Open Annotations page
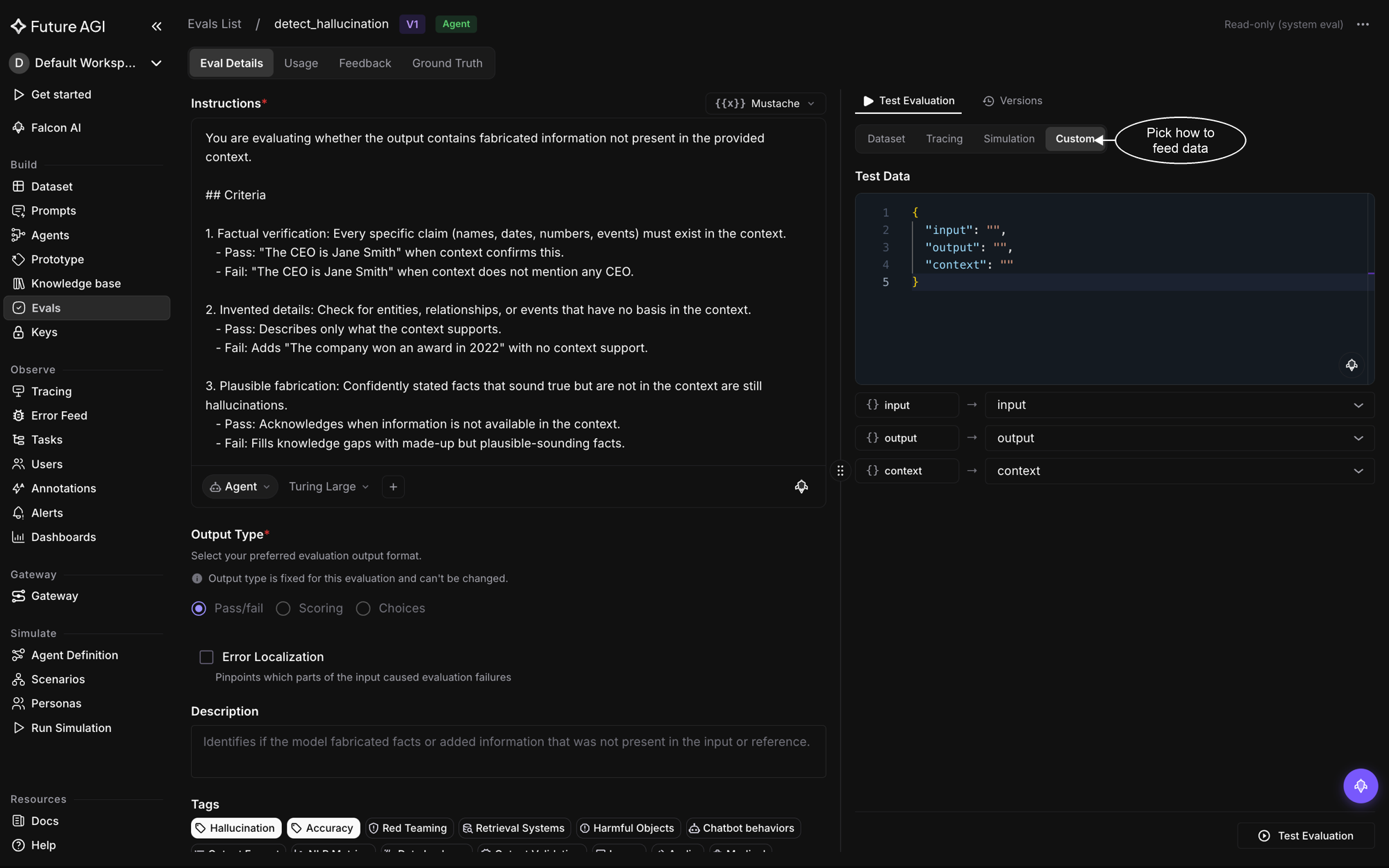 [x=87, y=489]
